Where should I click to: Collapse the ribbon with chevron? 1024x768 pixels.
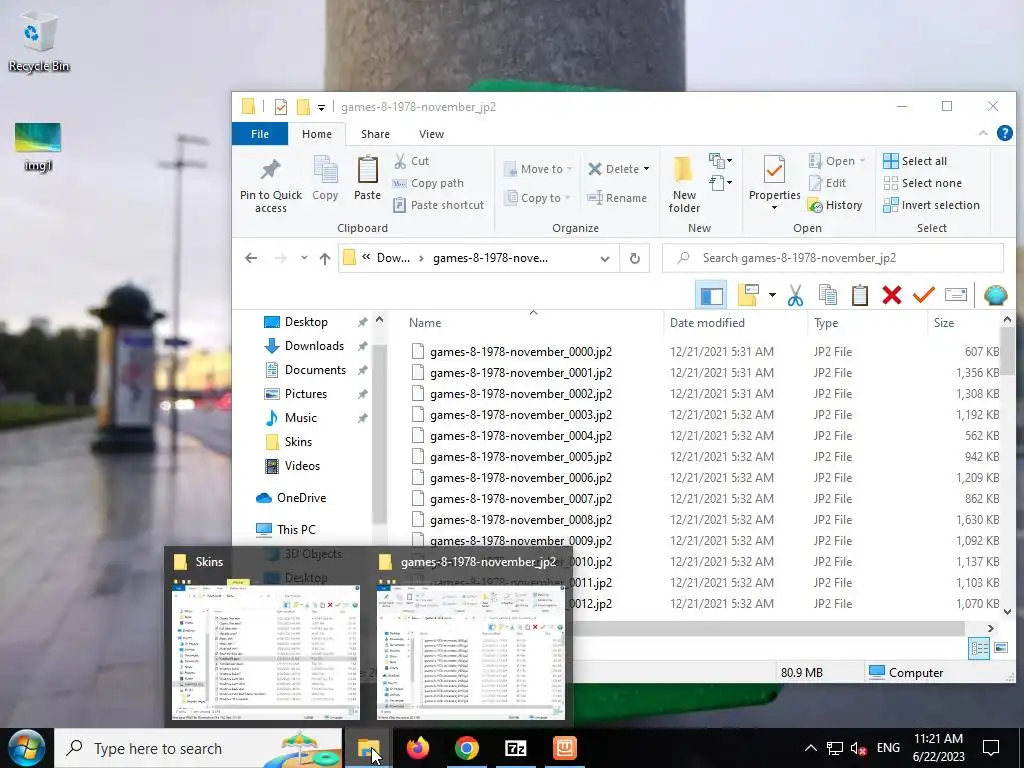point(983,133)
